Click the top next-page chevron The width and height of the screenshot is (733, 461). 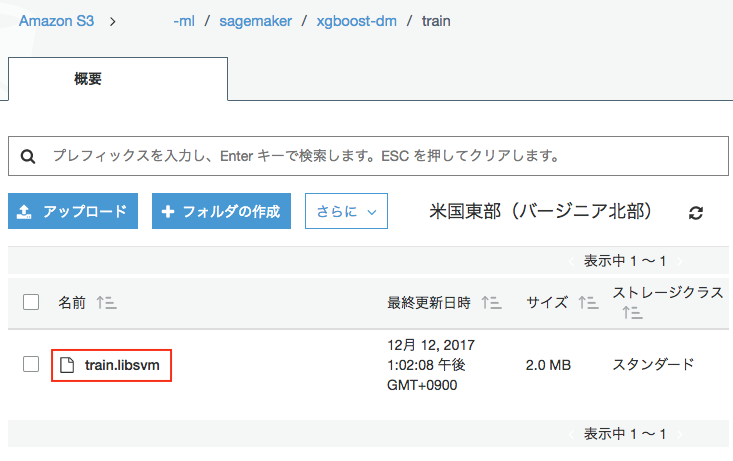coord(681,261)
